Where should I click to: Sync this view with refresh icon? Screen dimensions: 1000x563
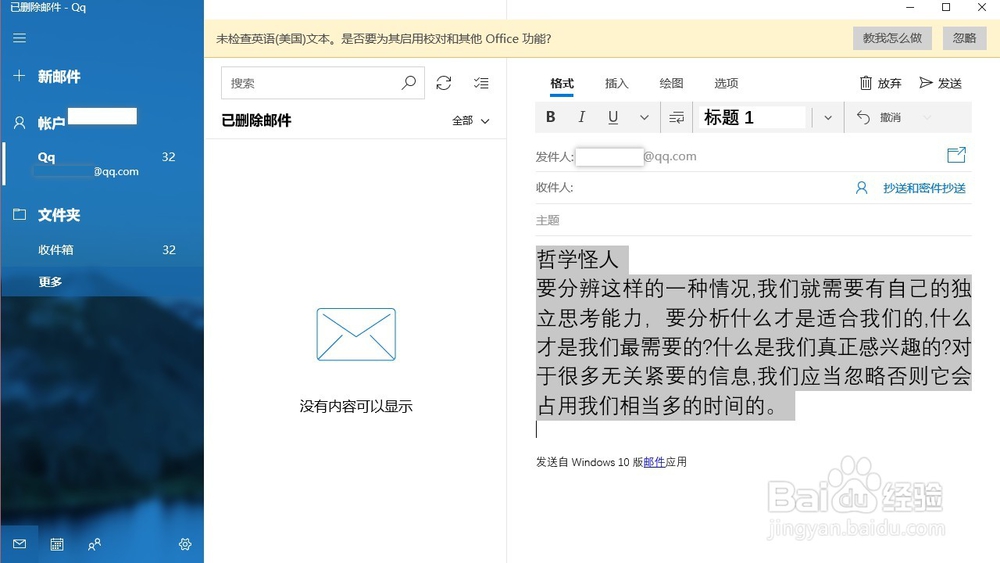(x=444, y=83)
